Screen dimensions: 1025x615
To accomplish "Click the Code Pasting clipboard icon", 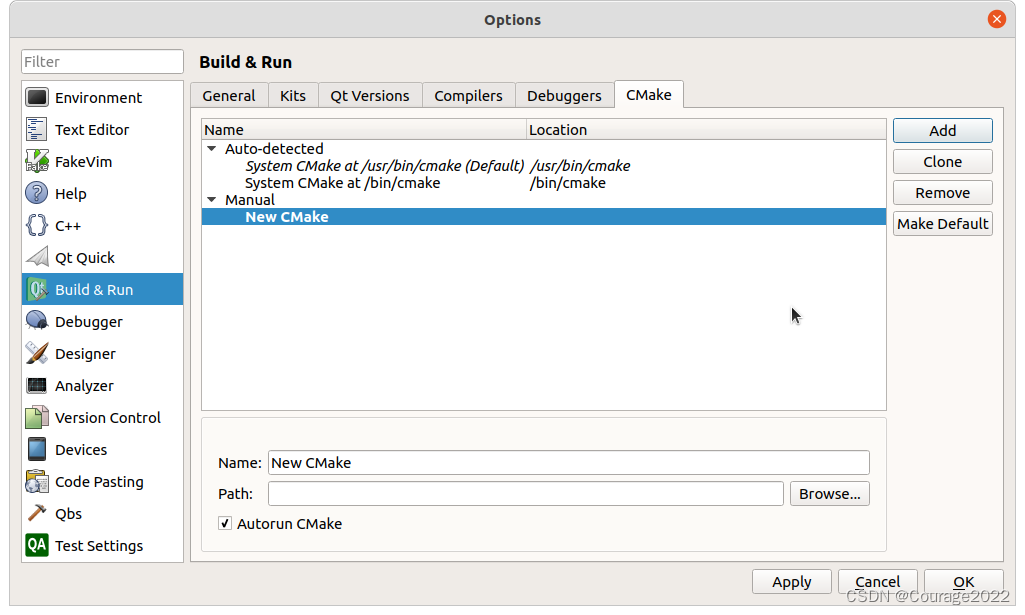I will pos(37,482).
